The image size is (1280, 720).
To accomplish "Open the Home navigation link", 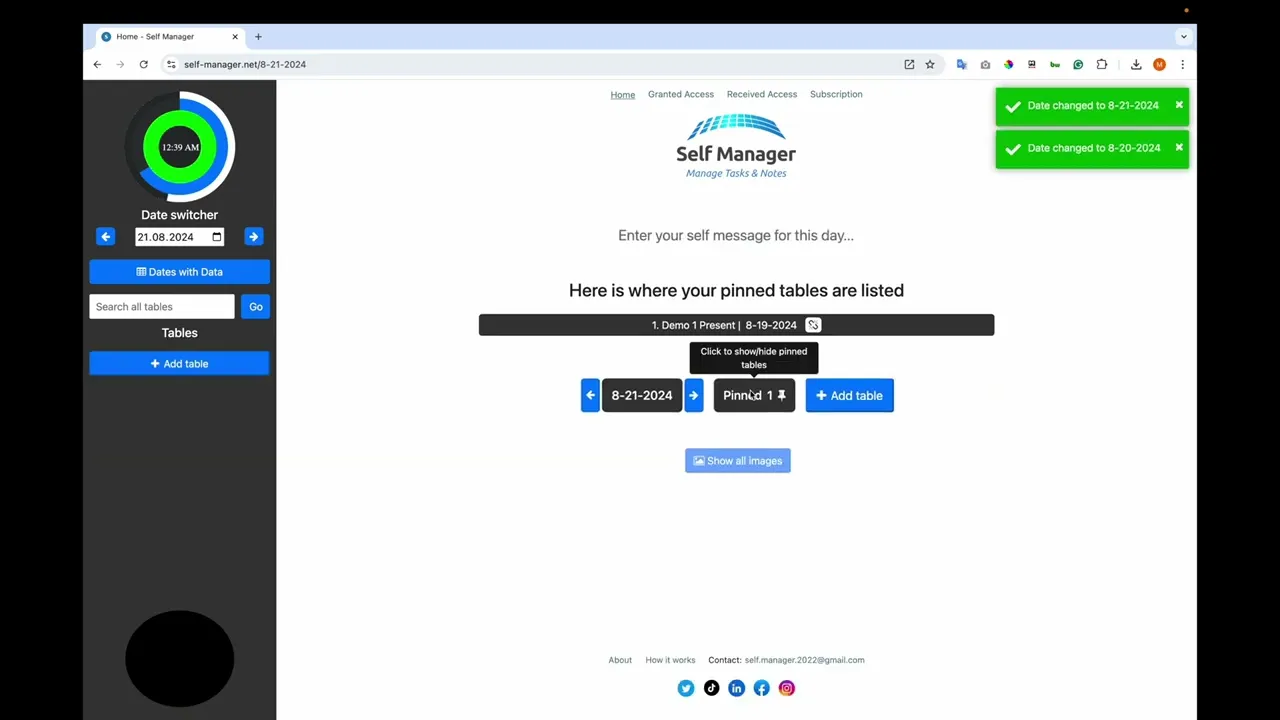I will tap(623, 95).
